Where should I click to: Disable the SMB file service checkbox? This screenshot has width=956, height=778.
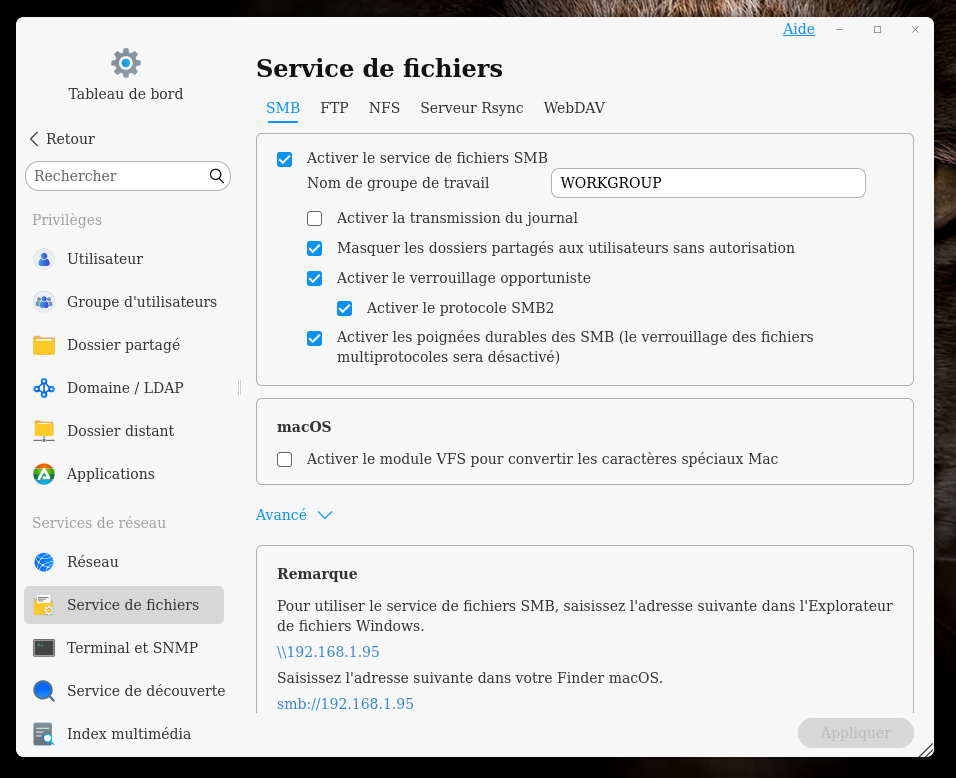point(285,158)
